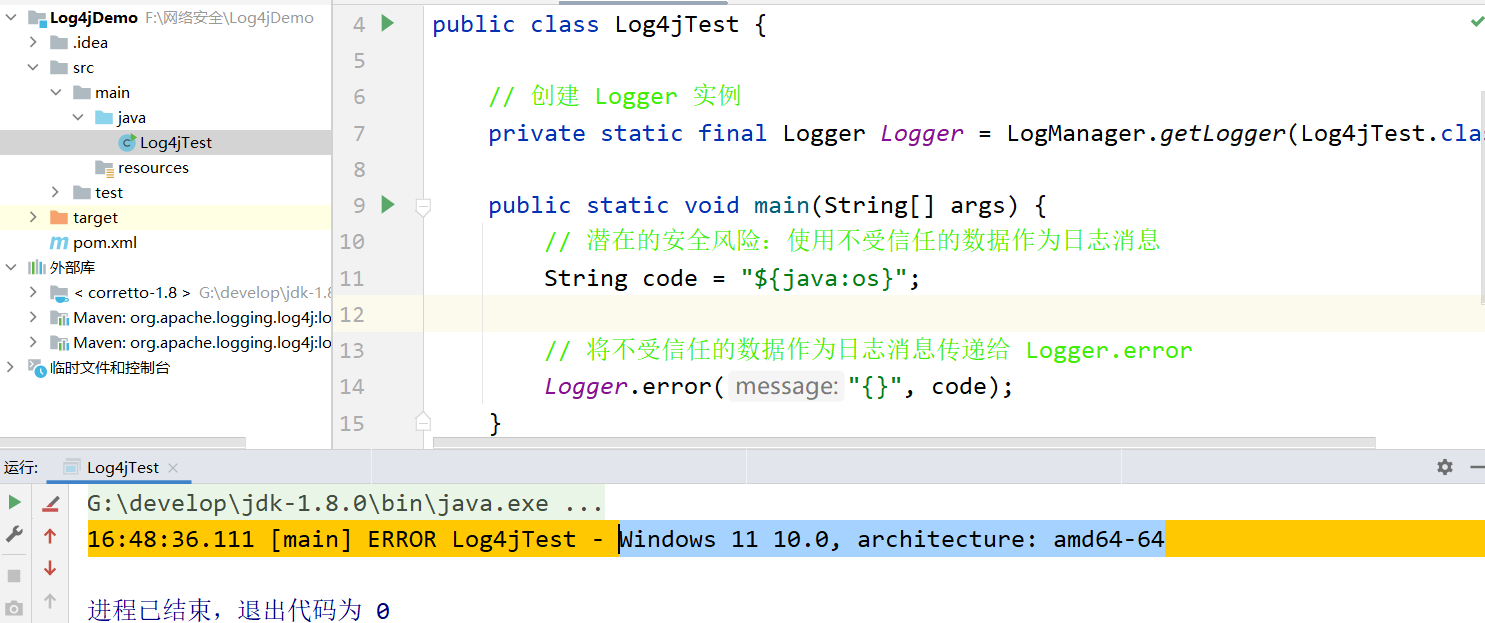Image resolution: width=1485 pixels, height=623 pixels.
Task: Click the red down arrow in console toolbar
Action: (x=50, y=569)
